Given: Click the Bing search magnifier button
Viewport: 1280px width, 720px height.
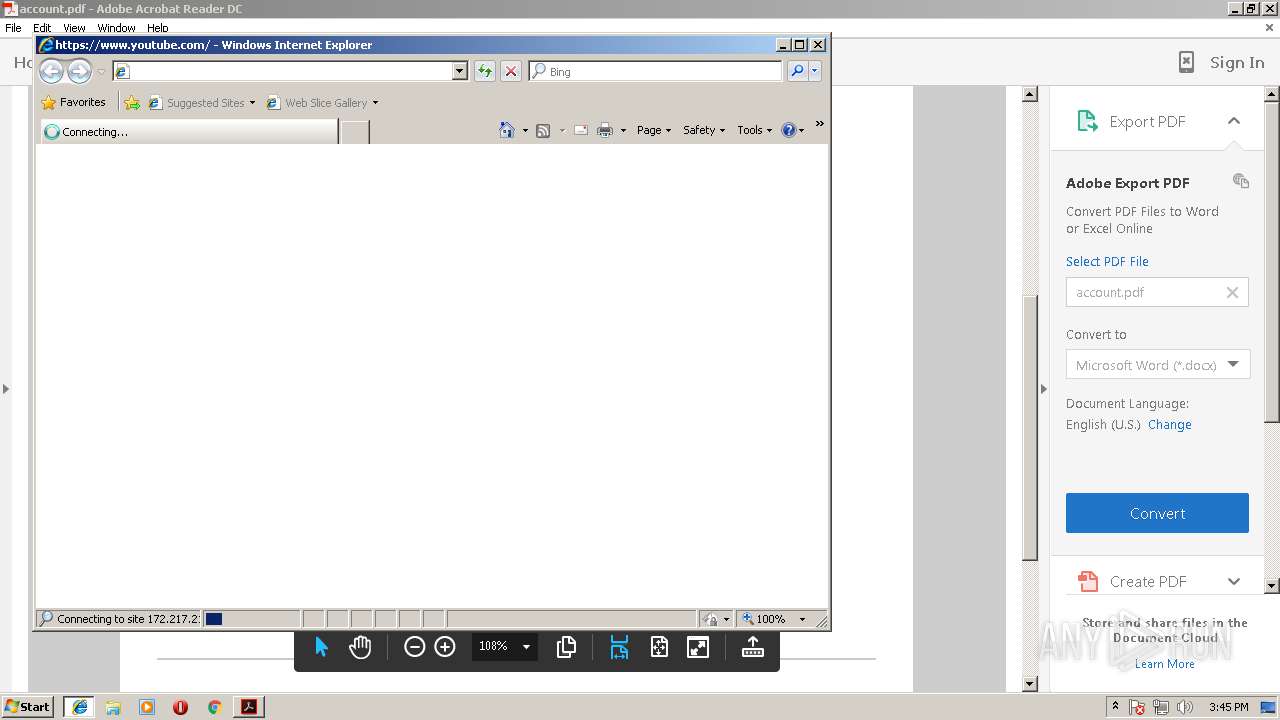Looking at the screenshot, I should tap(797, 71).
